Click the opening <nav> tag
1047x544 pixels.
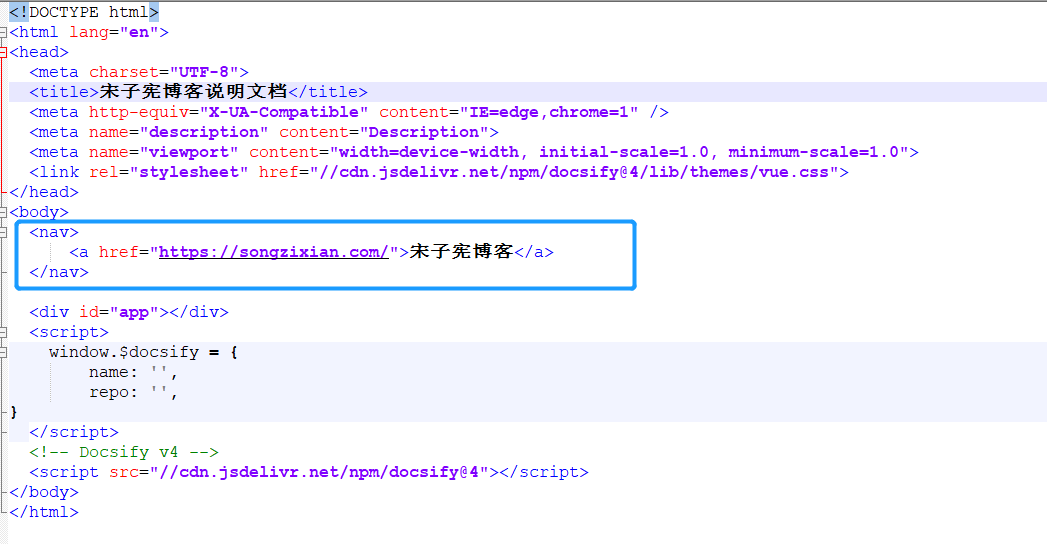coord(54,232)
